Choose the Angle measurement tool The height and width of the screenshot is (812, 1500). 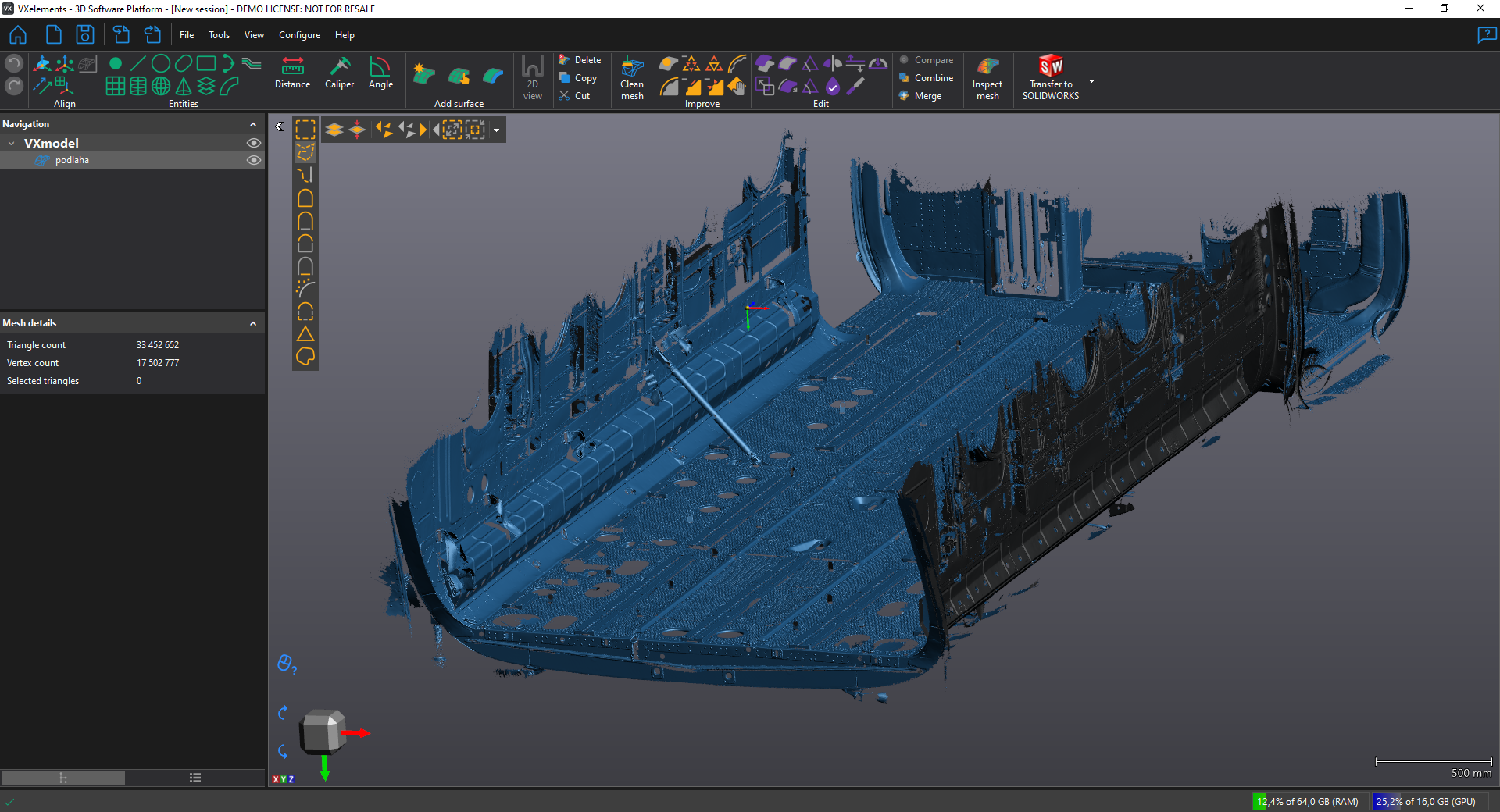(380, 73)
